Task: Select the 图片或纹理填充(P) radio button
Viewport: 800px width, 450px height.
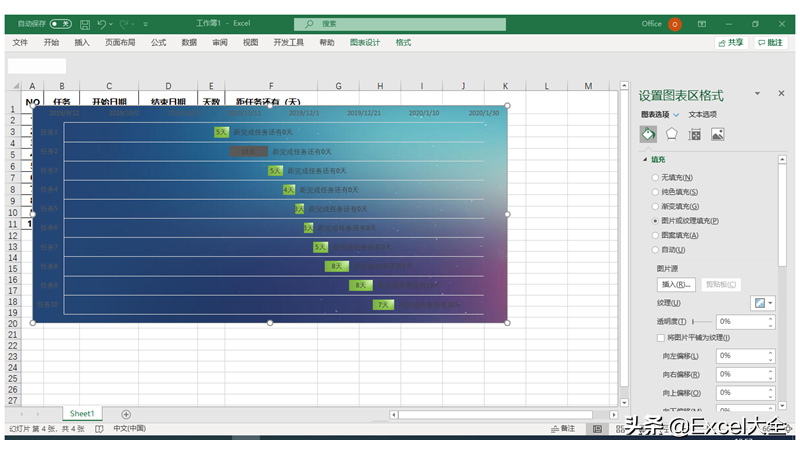Action: [655, 221]
